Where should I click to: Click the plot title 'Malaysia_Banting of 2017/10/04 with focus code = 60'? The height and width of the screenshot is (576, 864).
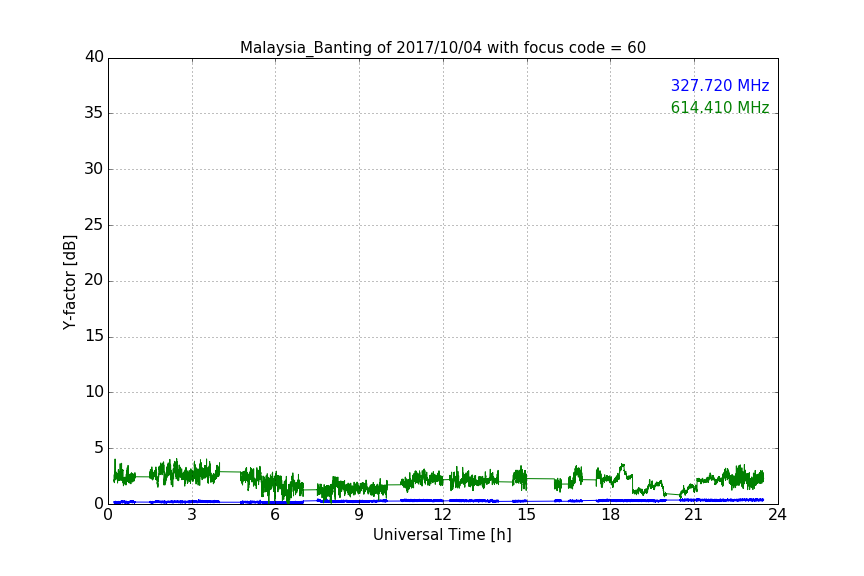[442, 48]
